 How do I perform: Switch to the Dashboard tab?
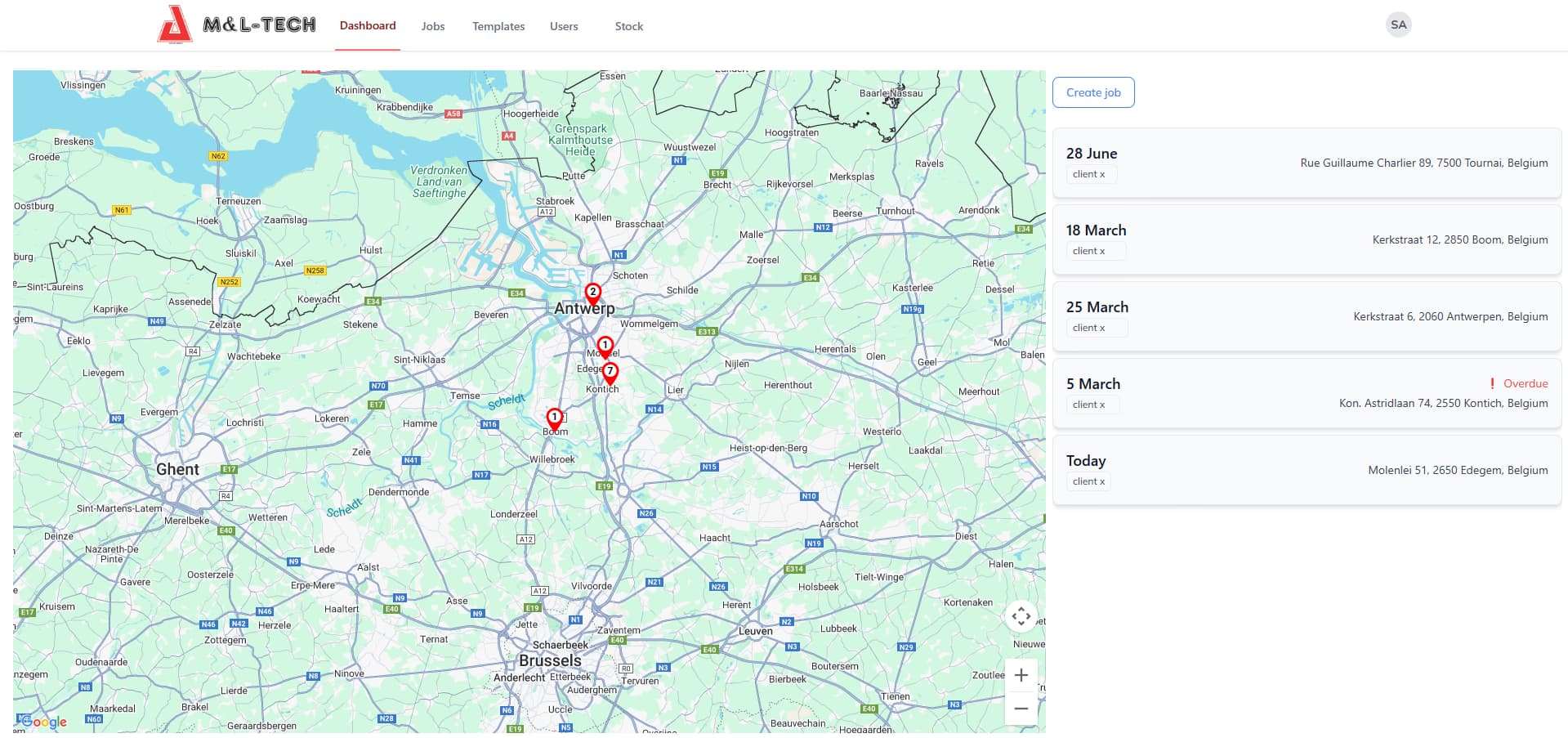click(x=368, y=25)
